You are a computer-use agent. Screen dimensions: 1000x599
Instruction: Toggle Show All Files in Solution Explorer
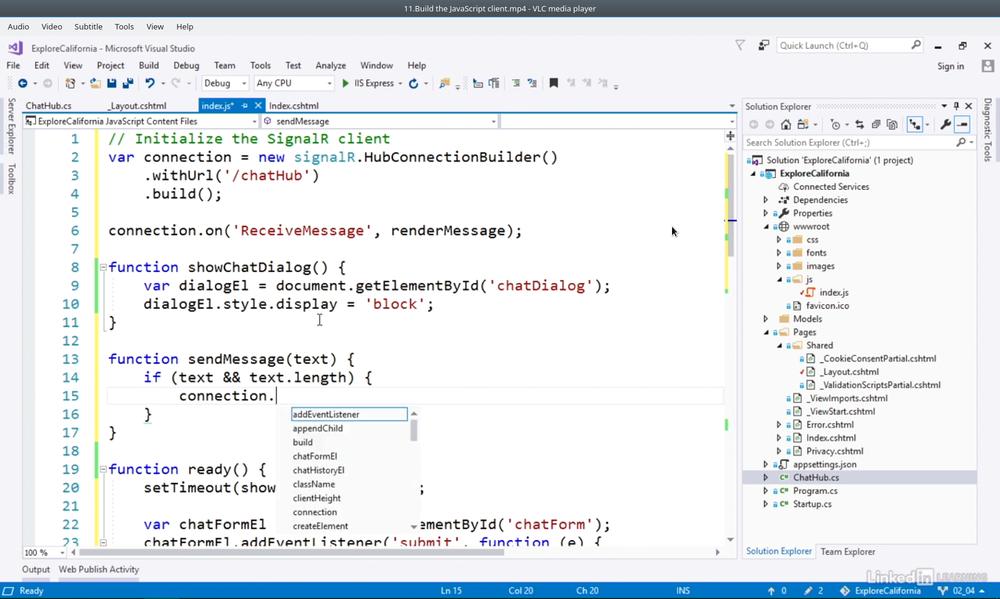point(892,125)
